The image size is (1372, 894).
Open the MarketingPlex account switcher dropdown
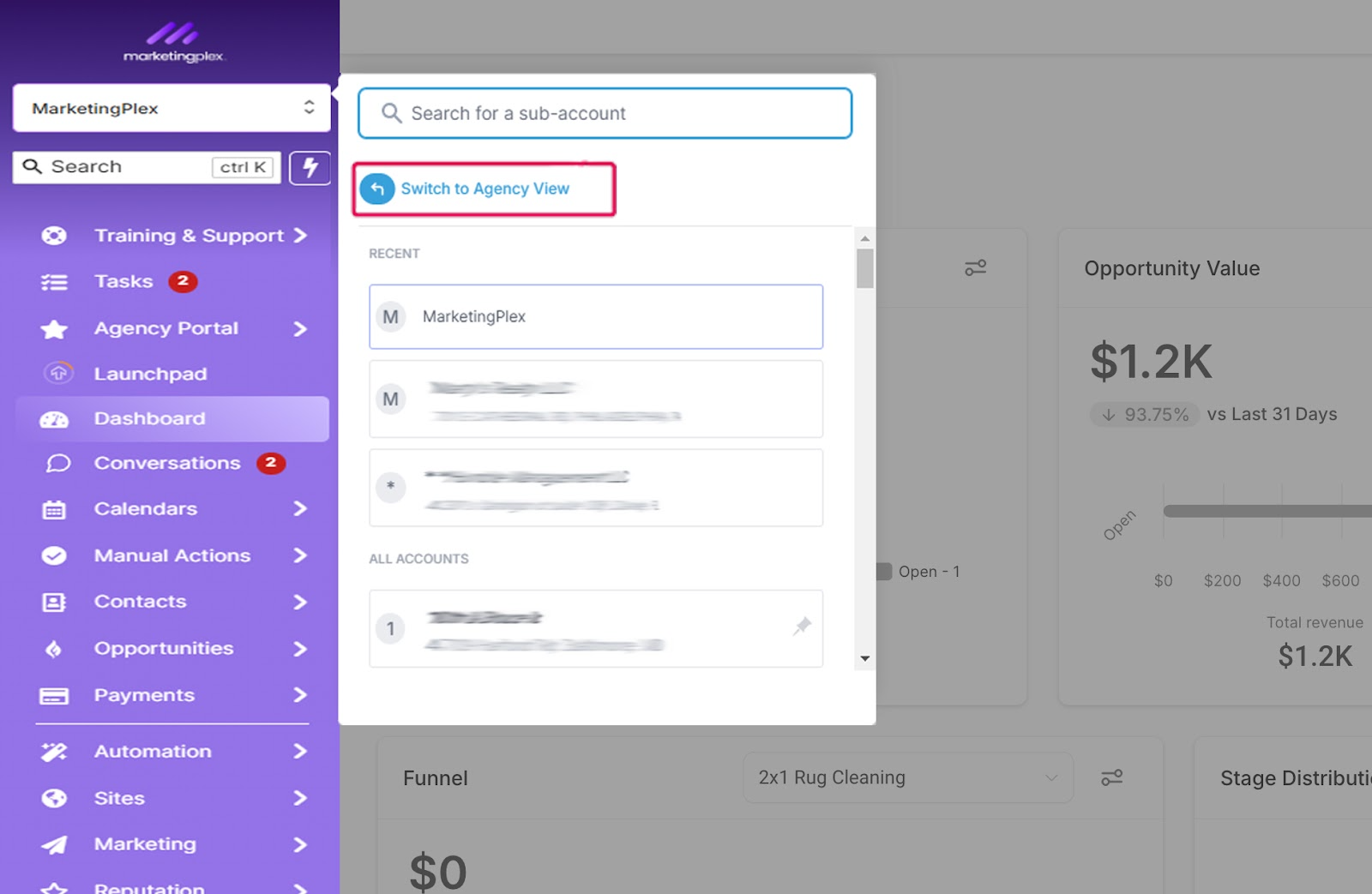(171, 108)
